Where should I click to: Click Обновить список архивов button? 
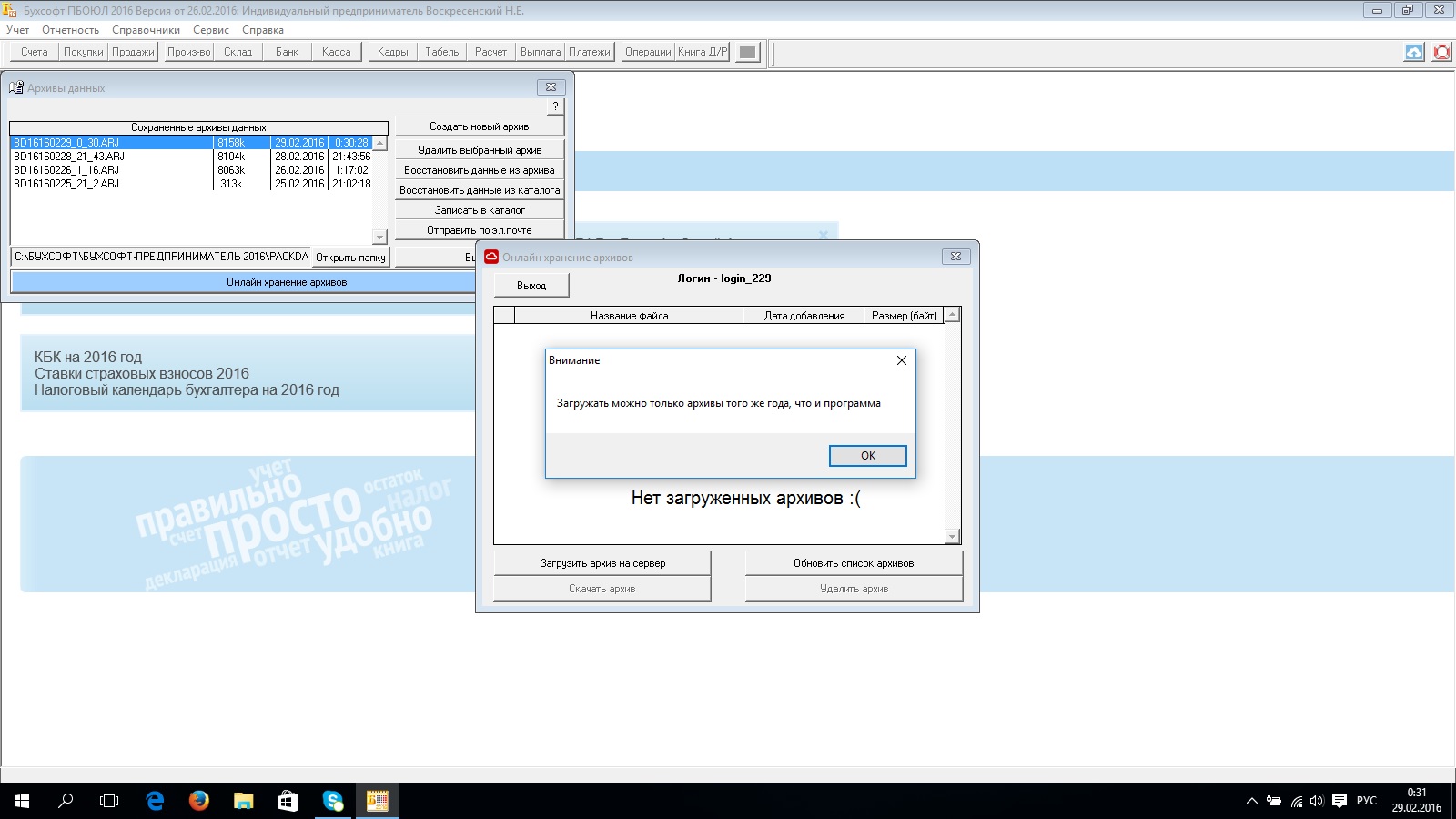853,563
